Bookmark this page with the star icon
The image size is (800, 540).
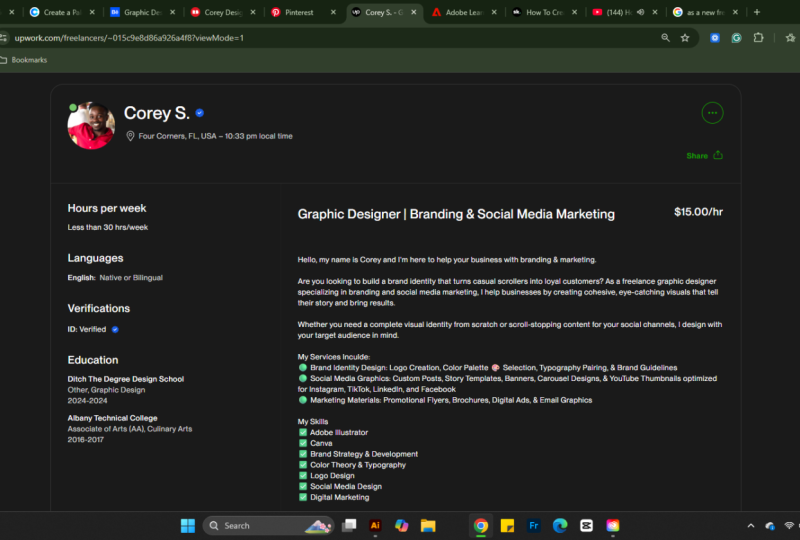[x=685, y=38]
